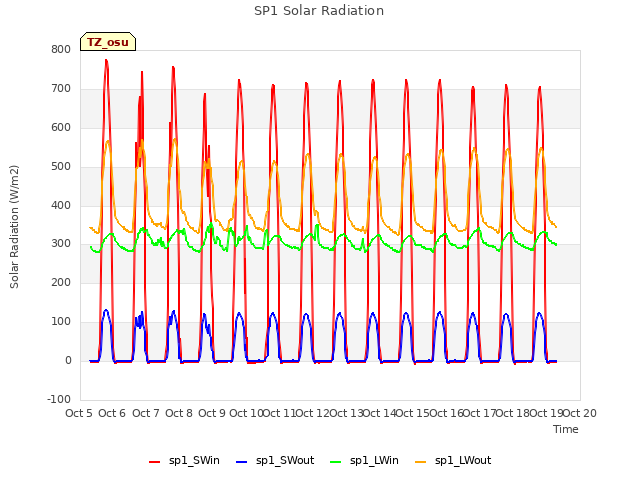This screenshot has width=640, height=480.
Task: Click the 600 y-axis tick label
Action: [61, 127]
